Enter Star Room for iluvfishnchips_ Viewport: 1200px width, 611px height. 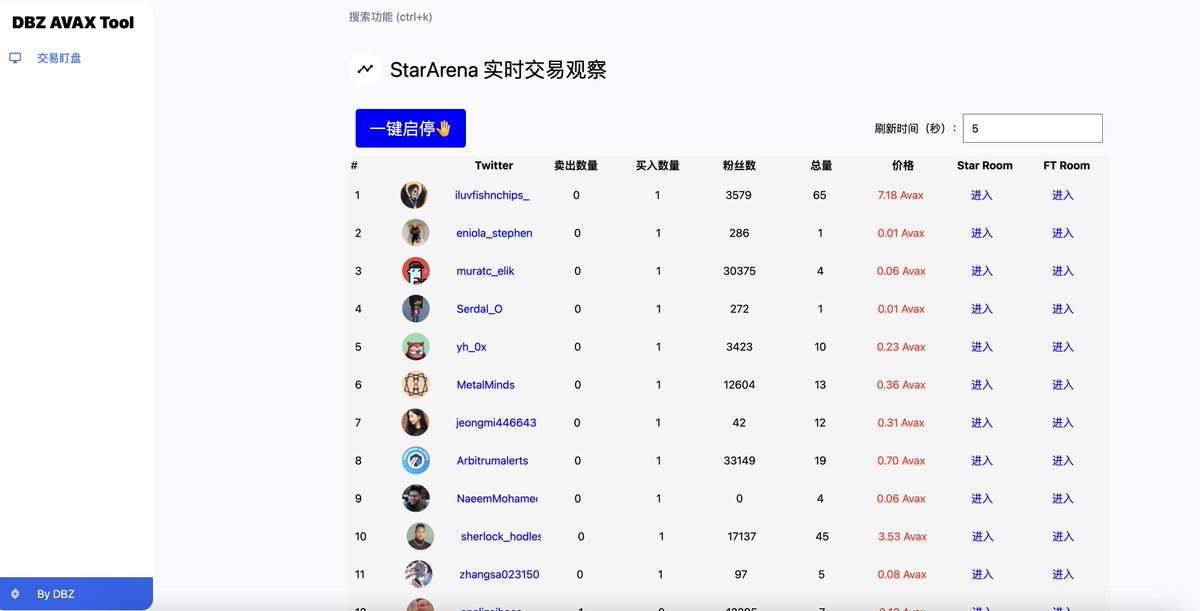(982, 195)
